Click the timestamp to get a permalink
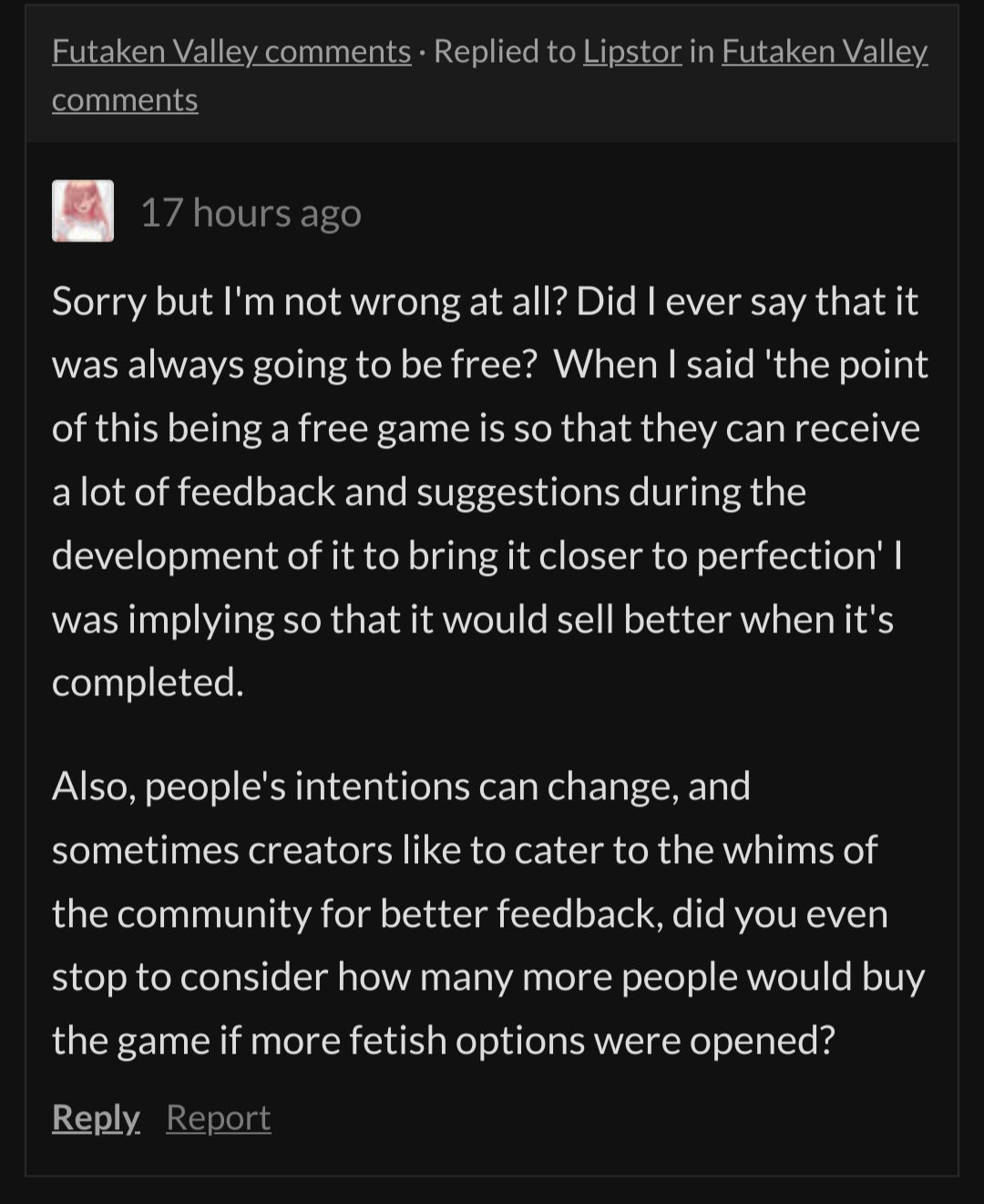The width and height of the screenshot is (984, 1204). click(x=252, y=213)
